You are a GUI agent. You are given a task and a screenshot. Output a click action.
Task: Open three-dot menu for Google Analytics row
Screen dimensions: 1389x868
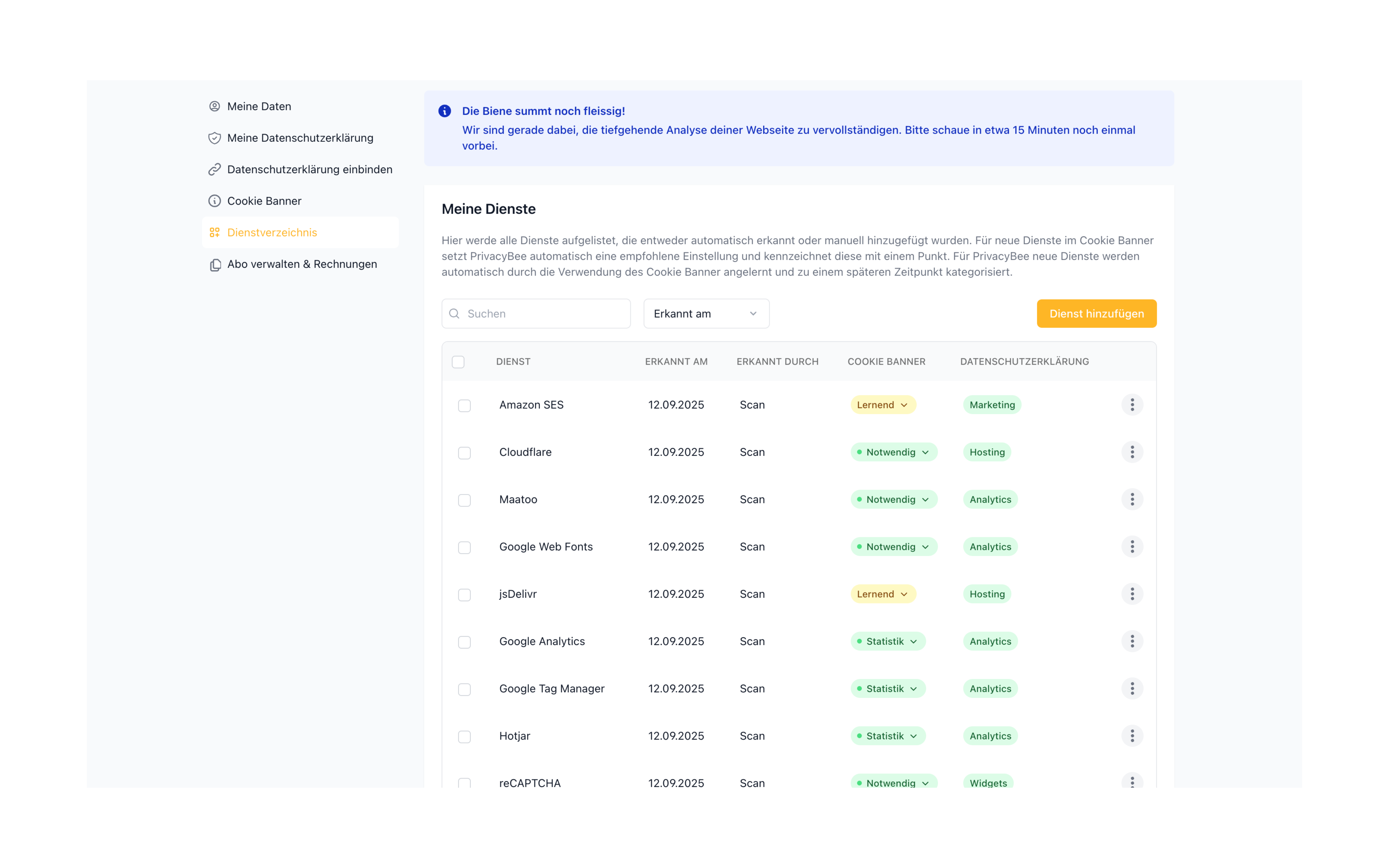coord(1132,641)
